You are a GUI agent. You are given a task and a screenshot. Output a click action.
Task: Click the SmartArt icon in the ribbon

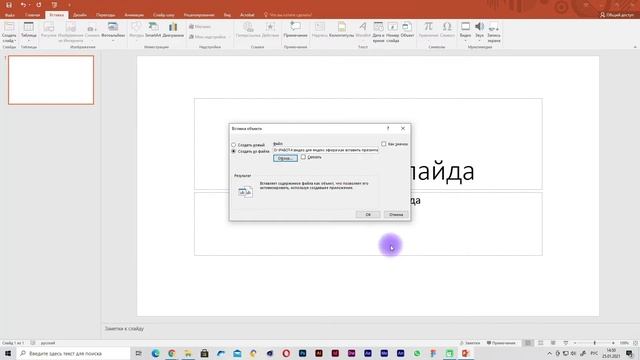coord(153,27)
